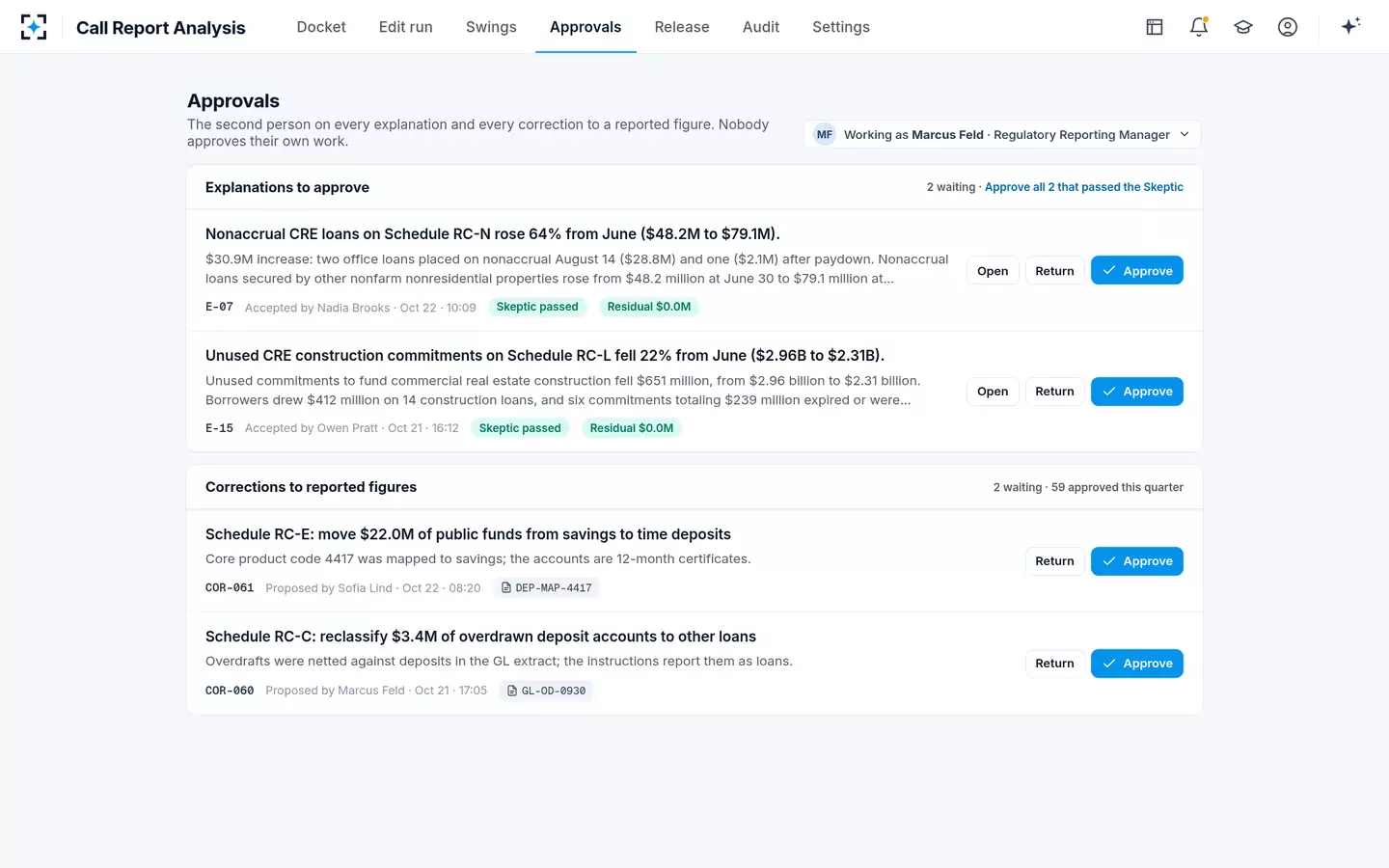
Task: Open the Audit tab
Action: [761, 27]
